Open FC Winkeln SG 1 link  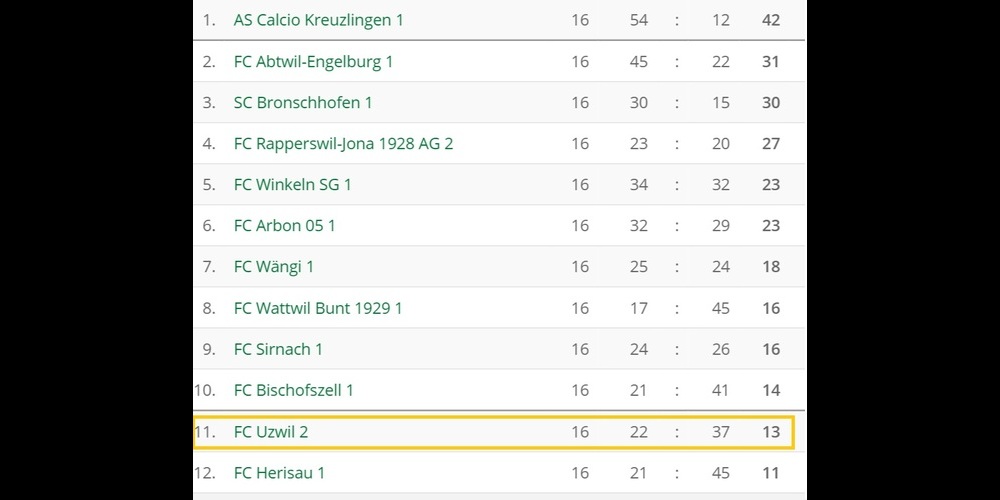tap(292, 185)
